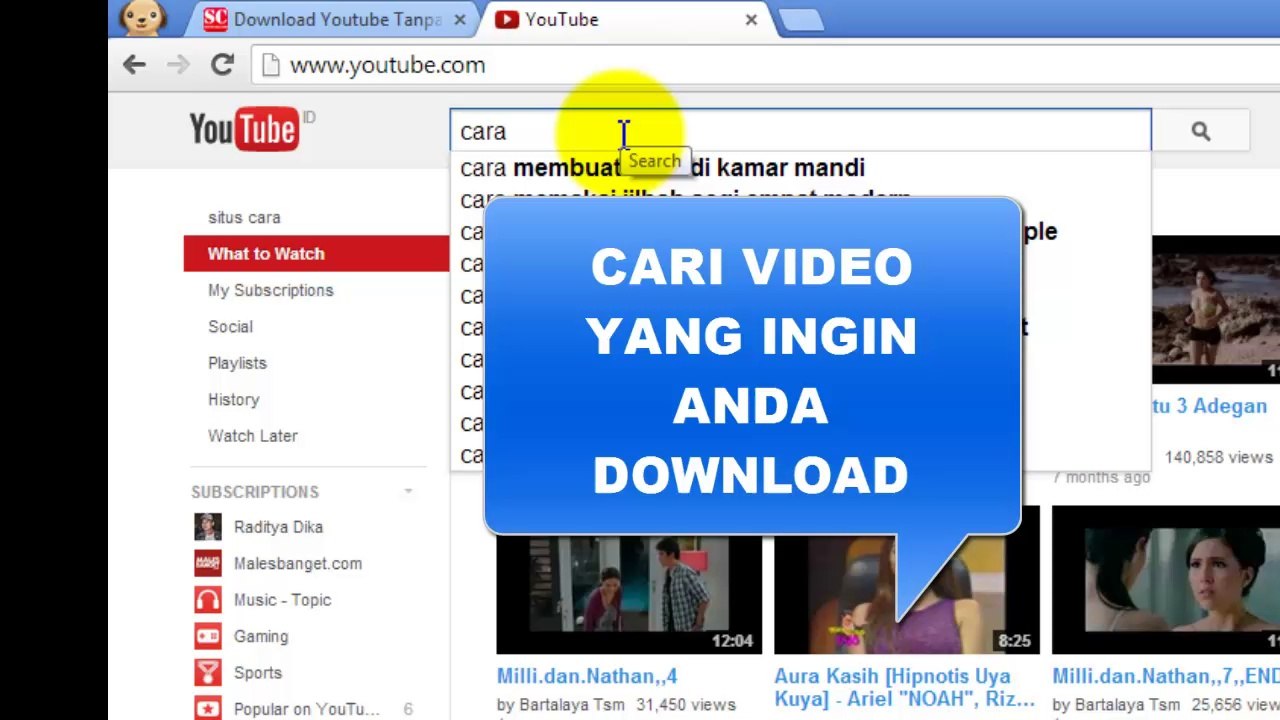Open a new tab with the new-tab button
Screen dimensions: 1280x720
[x=800, y=19]
